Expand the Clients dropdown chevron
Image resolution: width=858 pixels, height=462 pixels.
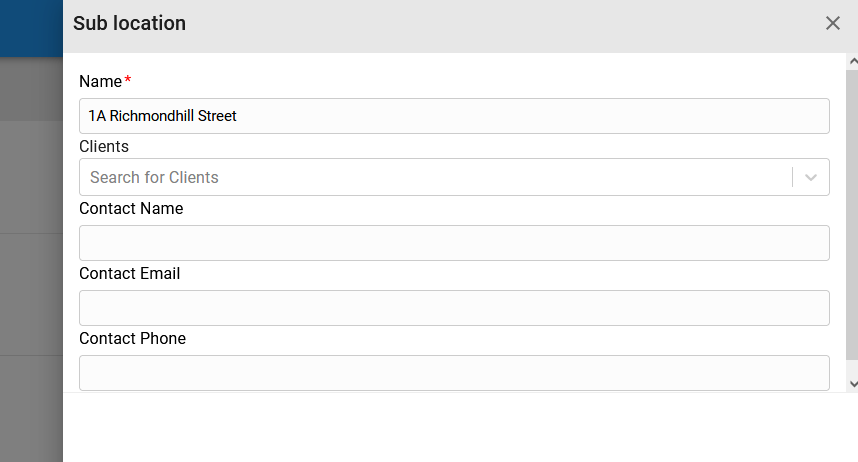click(811, 177)
